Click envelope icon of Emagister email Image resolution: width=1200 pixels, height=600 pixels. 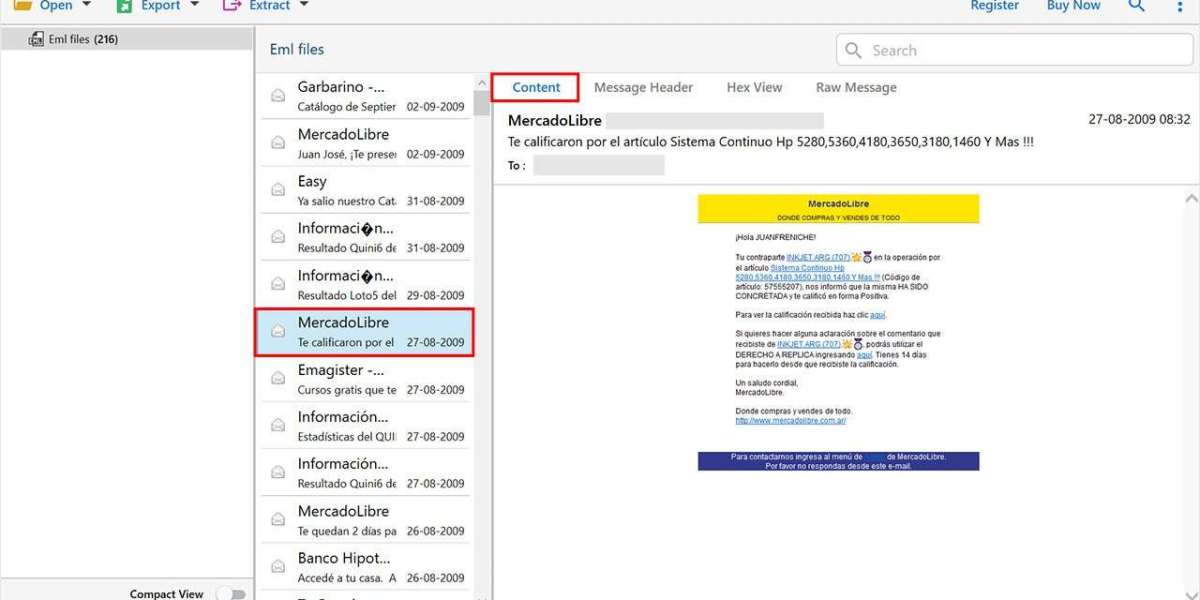[278, 379]
